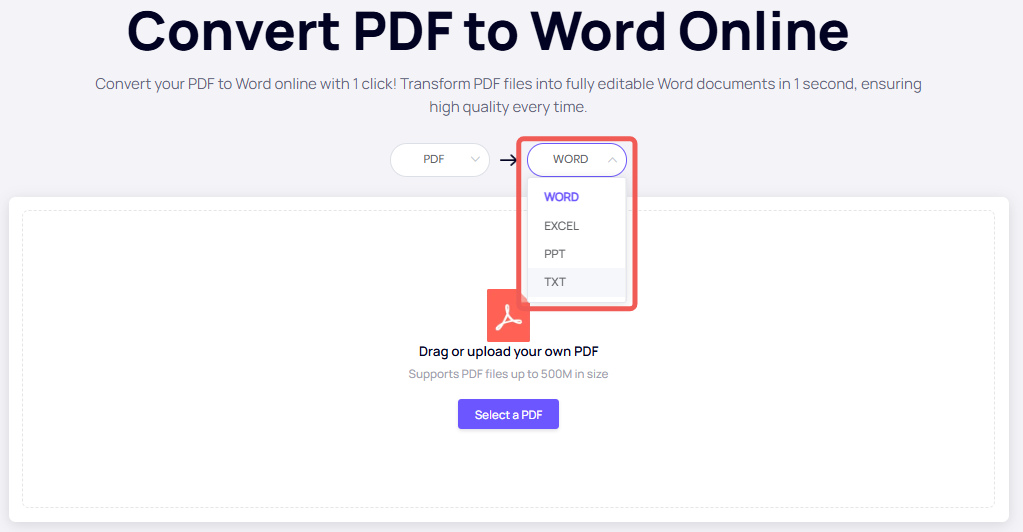1023x532 pixels.
Task: Click the PDF dropdown chevron arrow
Action: (x=475, y=159)
